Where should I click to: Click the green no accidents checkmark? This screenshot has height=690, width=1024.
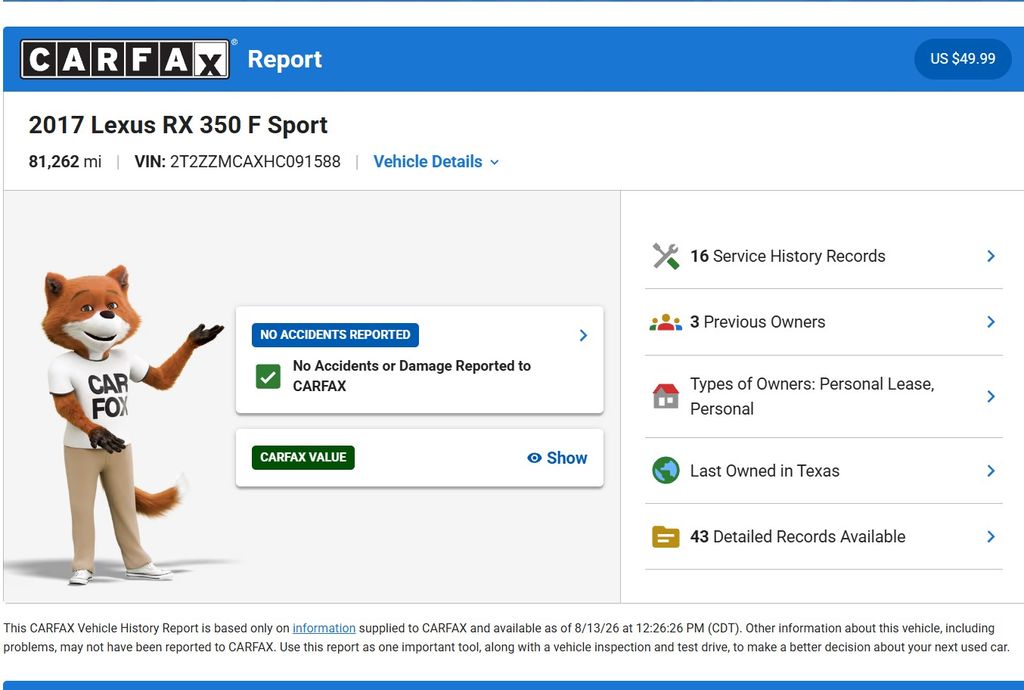(268, 376)
